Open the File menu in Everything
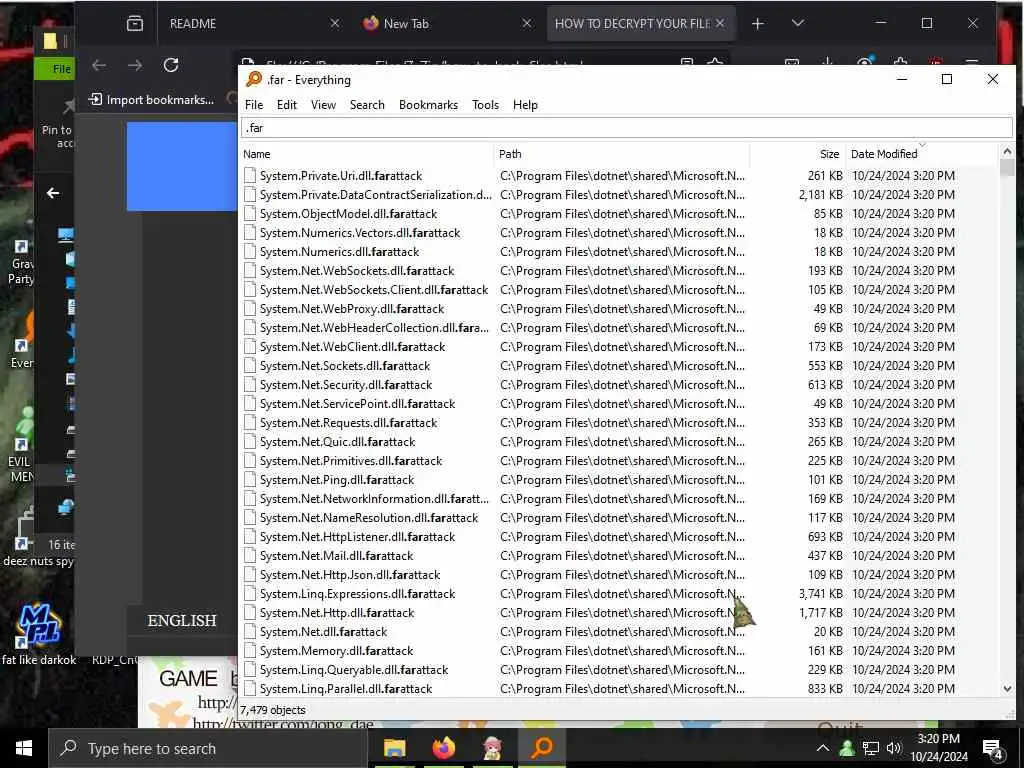 [253, 104]
